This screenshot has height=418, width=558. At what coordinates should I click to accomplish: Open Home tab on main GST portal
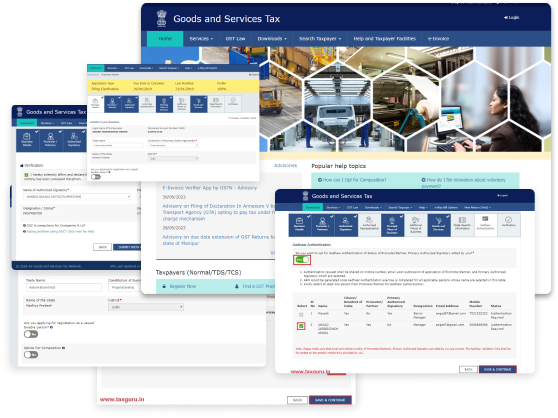click(165, 39)
